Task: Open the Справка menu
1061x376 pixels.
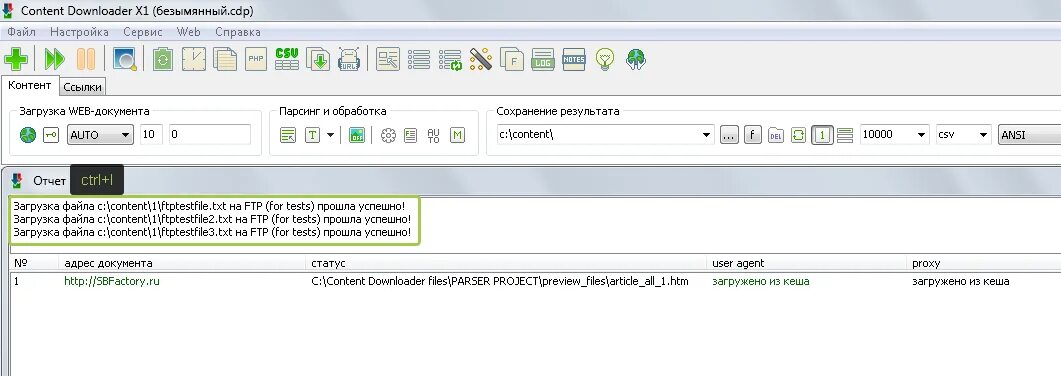Action: 238,32
